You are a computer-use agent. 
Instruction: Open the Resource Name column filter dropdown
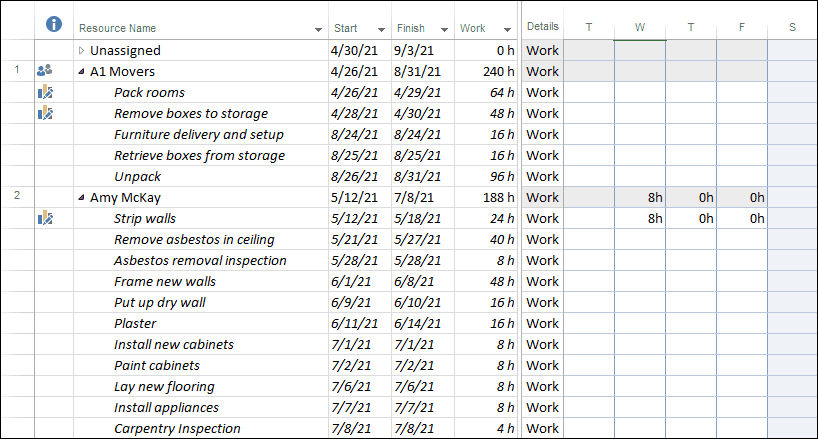318,30
